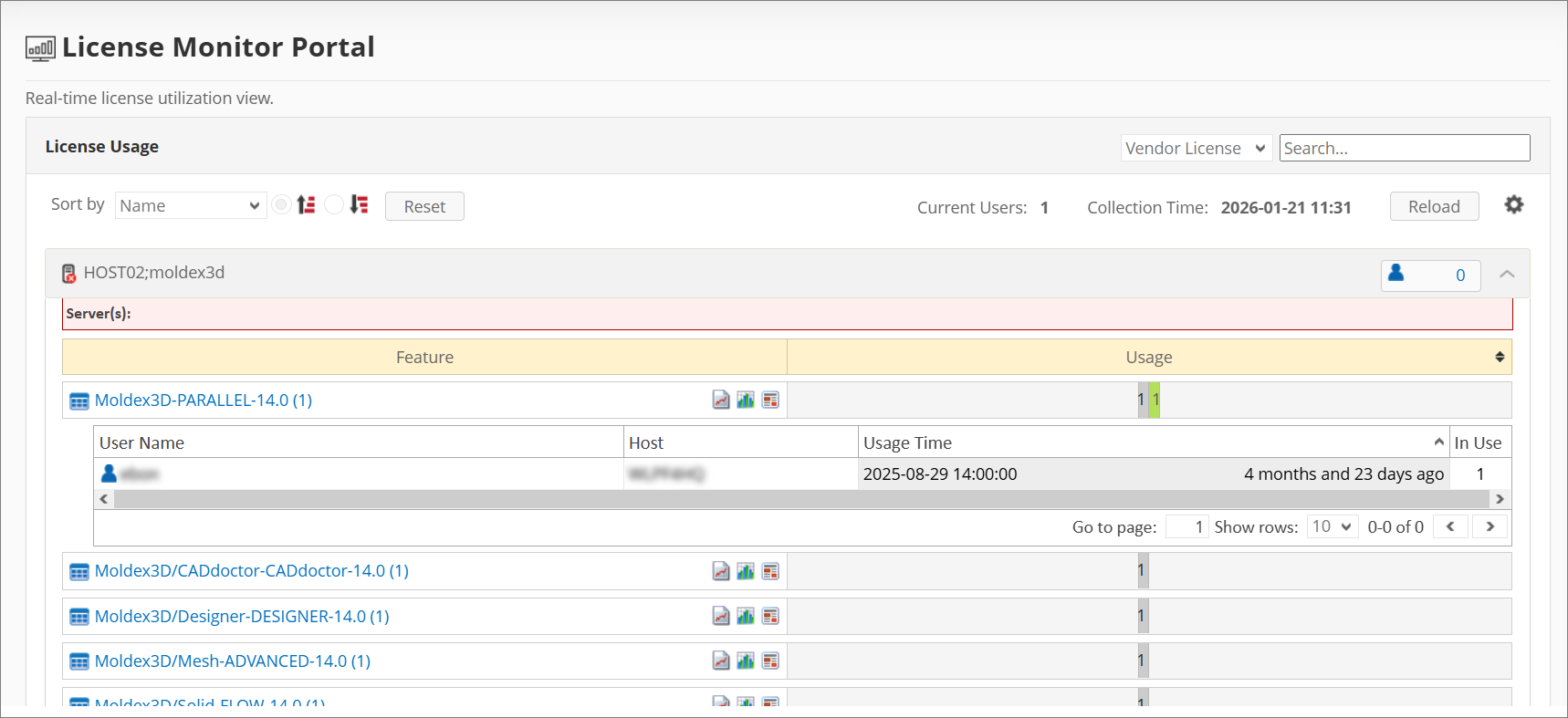The width and height of the screenshot is (1568, 718).
Task: Select the descending sort radio button
Action: coord(335,204)
